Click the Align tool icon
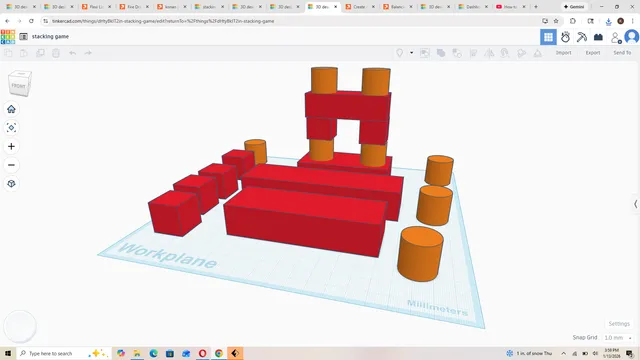 click(x=473, y=53)
